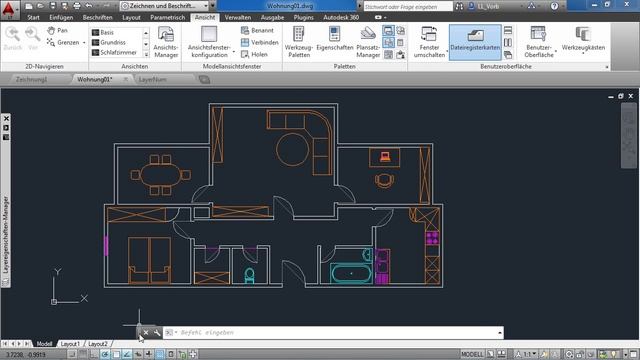Open the Einfügen ribbon tab
This screenshot has height=360, width=640.
click(61, 18)
